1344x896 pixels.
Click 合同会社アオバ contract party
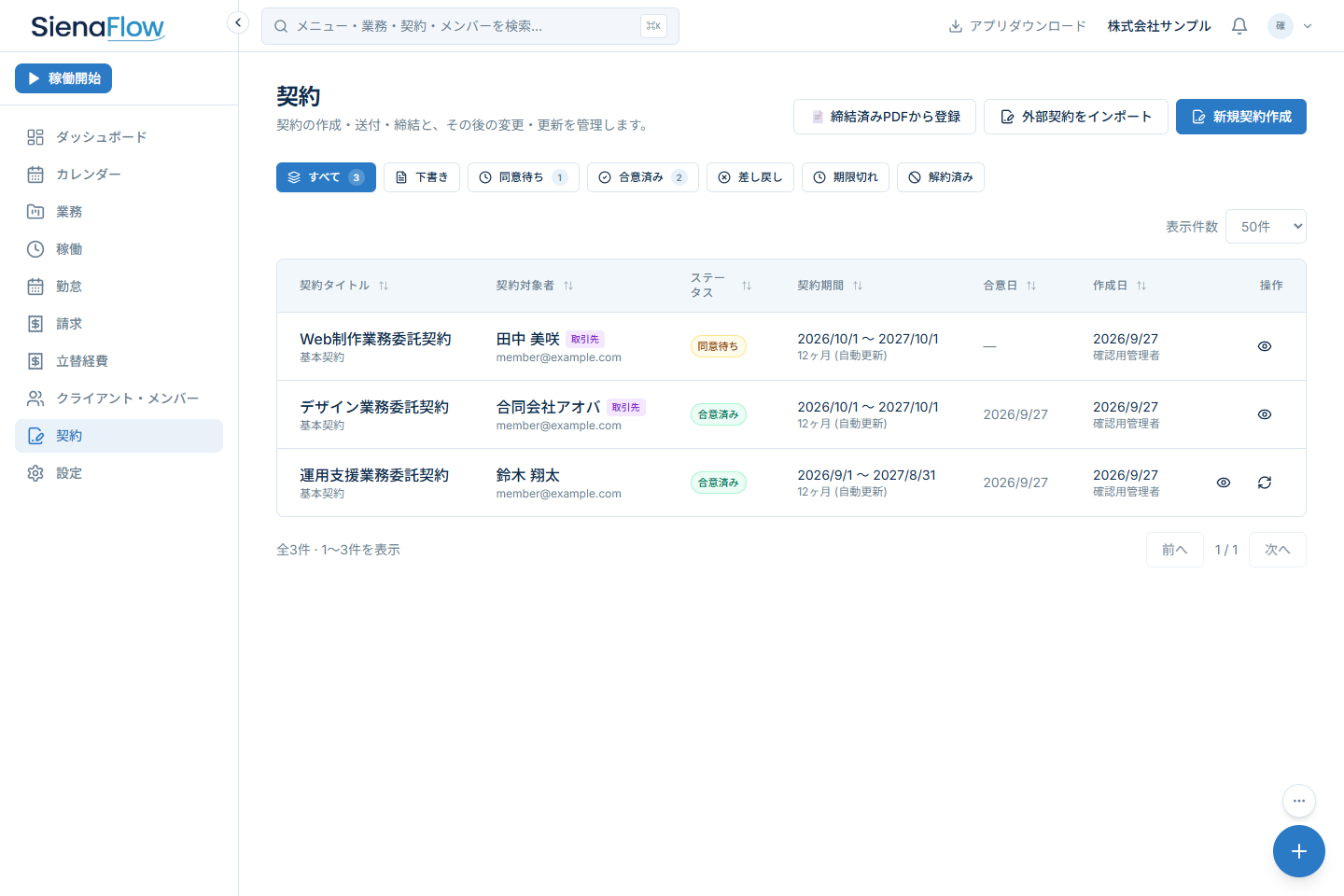[x=548, y=407]
